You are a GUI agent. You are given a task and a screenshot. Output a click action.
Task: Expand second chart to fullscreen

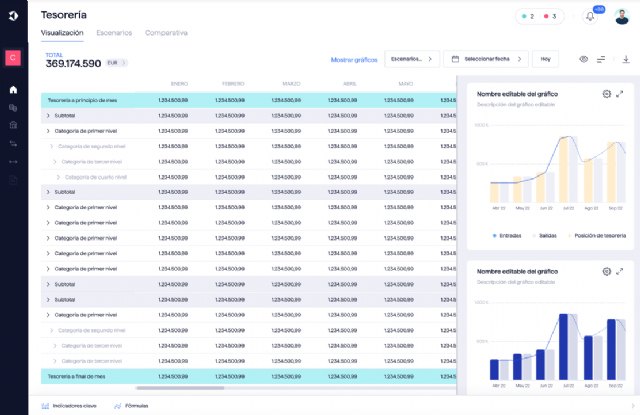tap(620, 271)
